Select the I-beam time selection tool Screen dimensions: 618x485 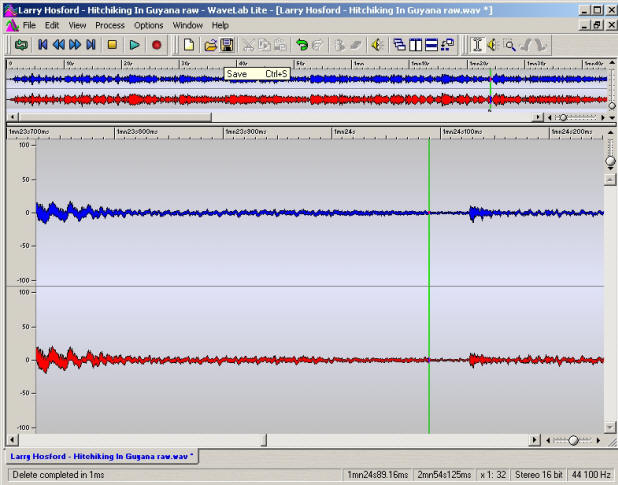(477, 45)
